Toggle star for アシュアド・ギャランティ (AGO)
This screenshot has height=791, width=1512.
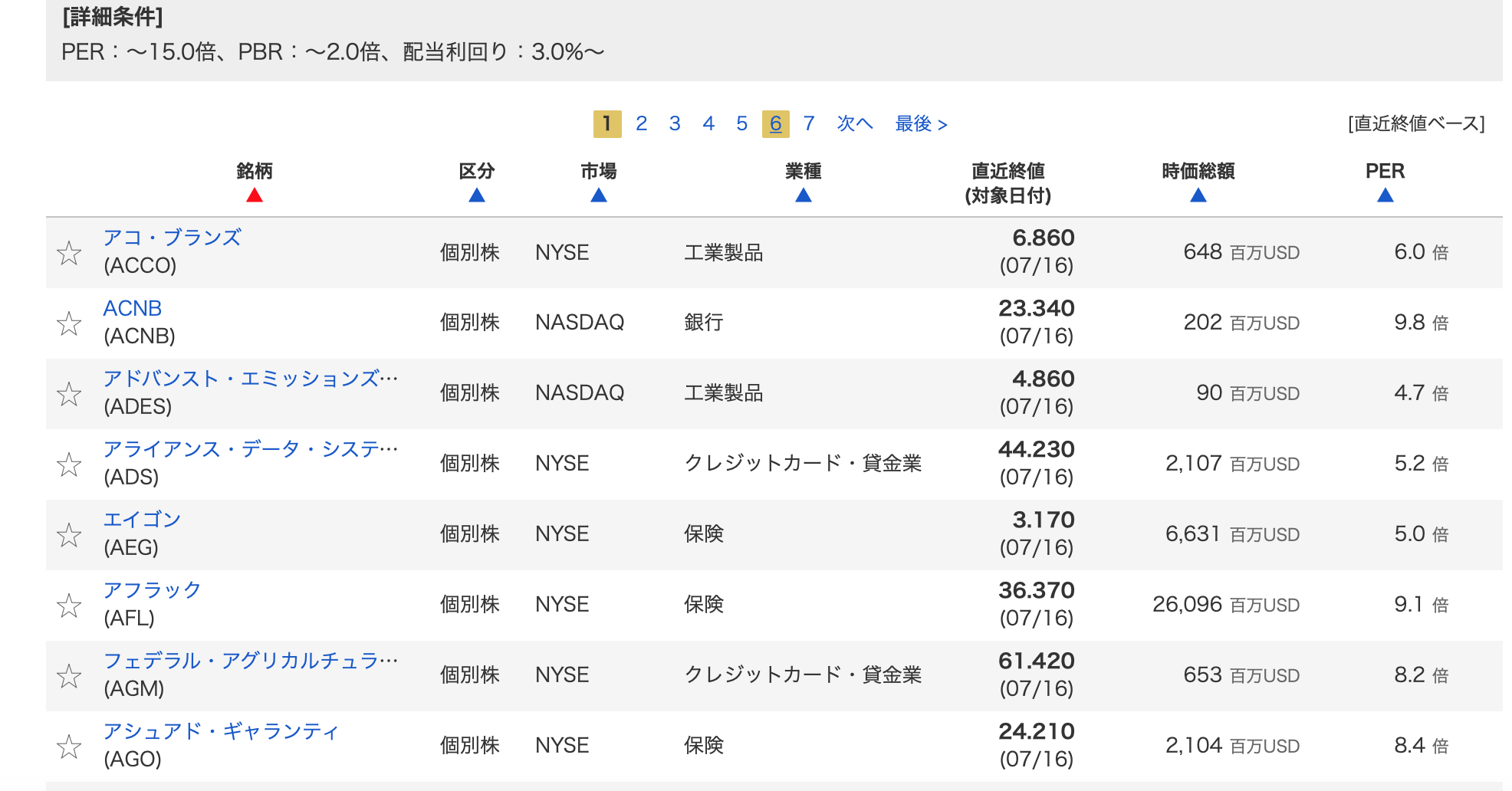[x=69, y=747]
